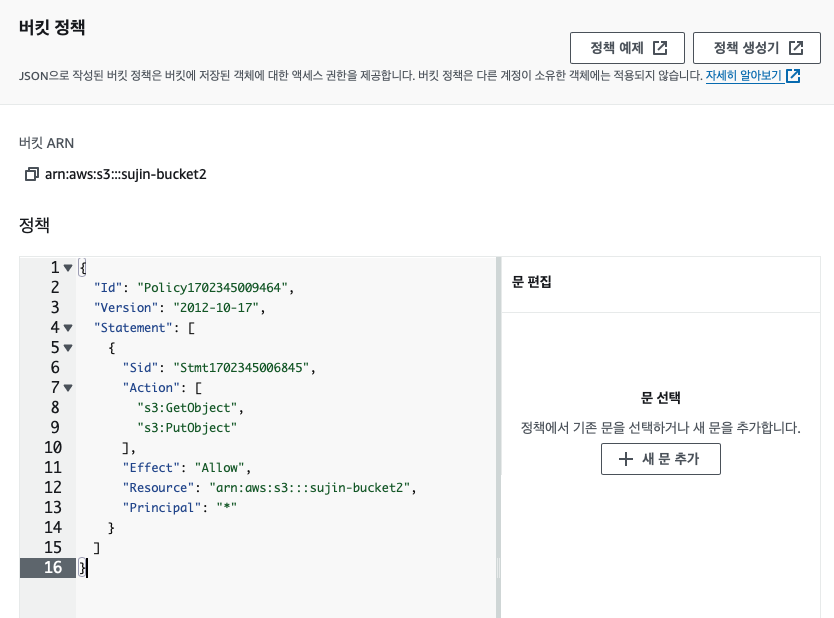Click the Sid value Stmt1702345006845

pyautogui.click(x=241, y=368)
